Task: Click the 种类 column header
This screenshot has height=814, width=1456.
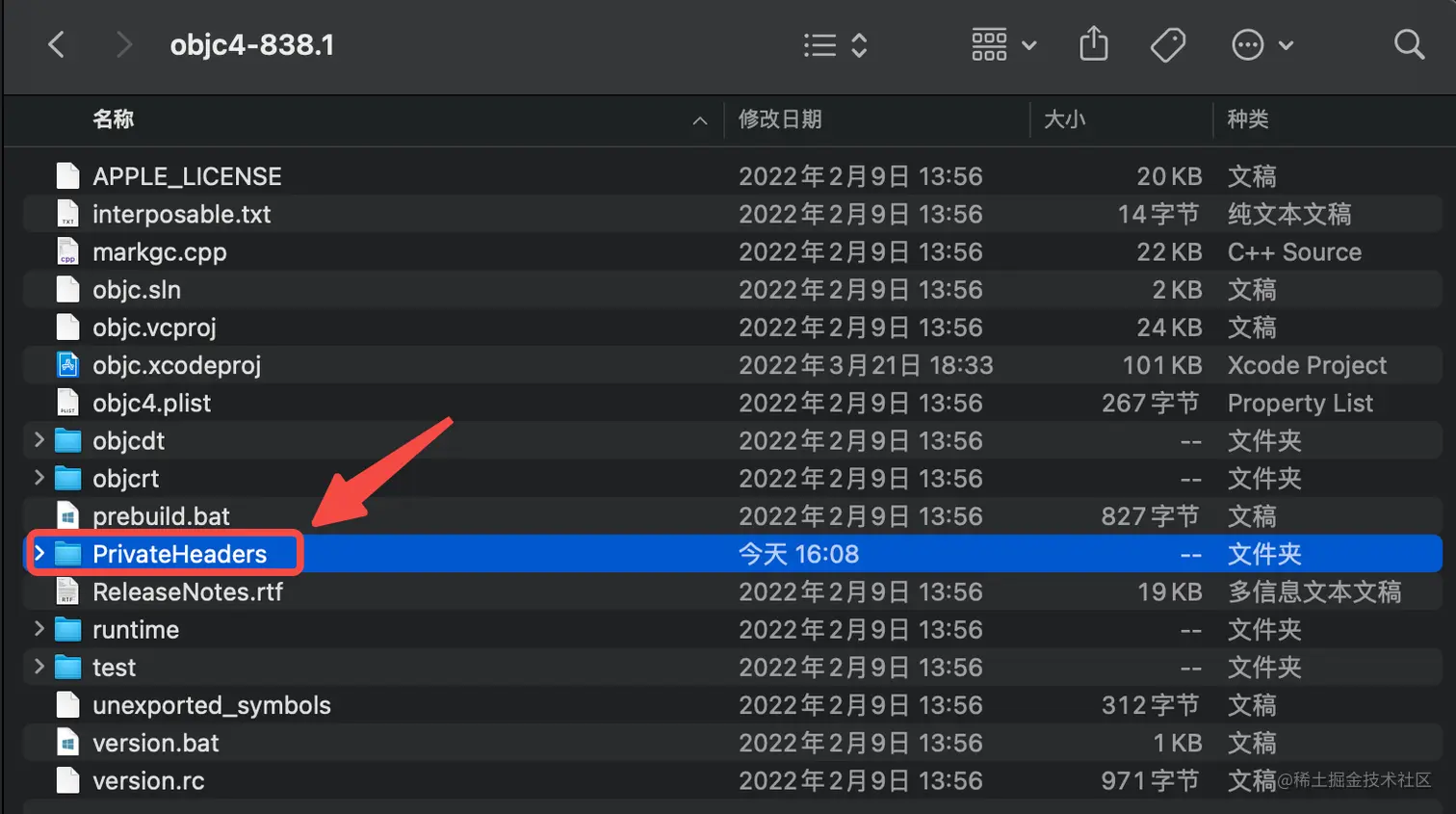Action: tap(1248, 119)
